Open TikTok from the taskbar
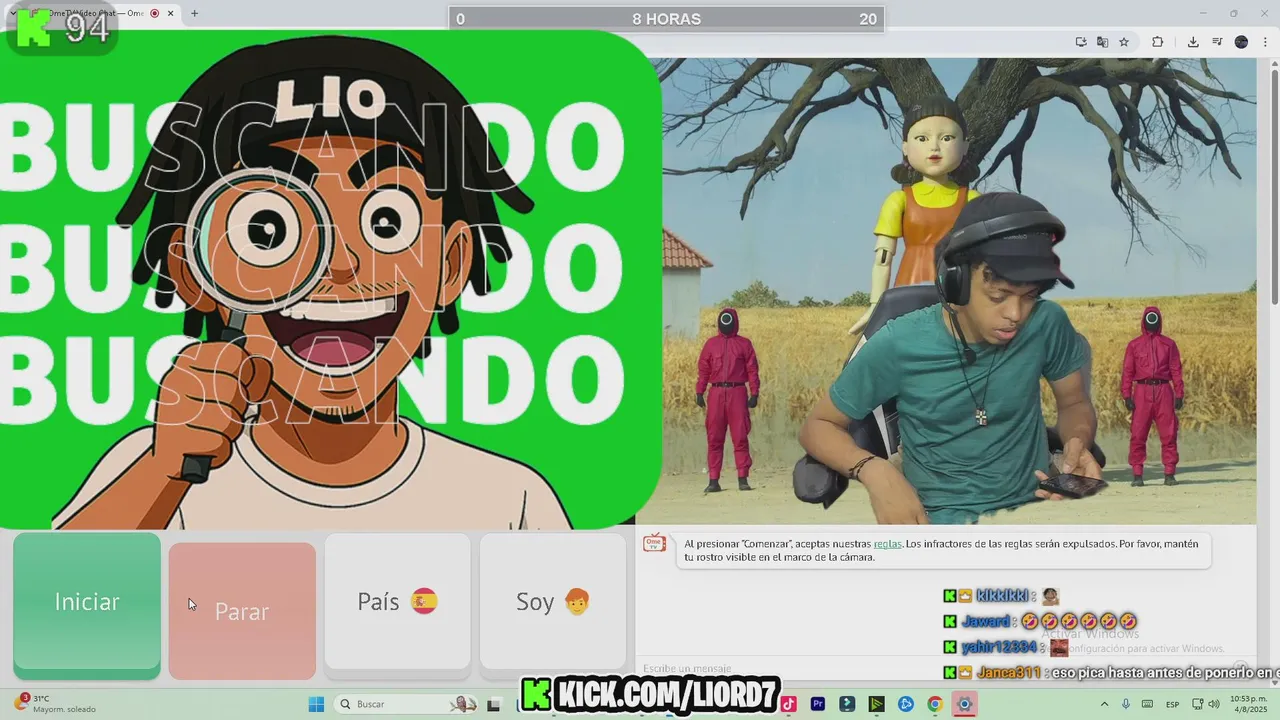The image size is (1280, 720). 789,704
